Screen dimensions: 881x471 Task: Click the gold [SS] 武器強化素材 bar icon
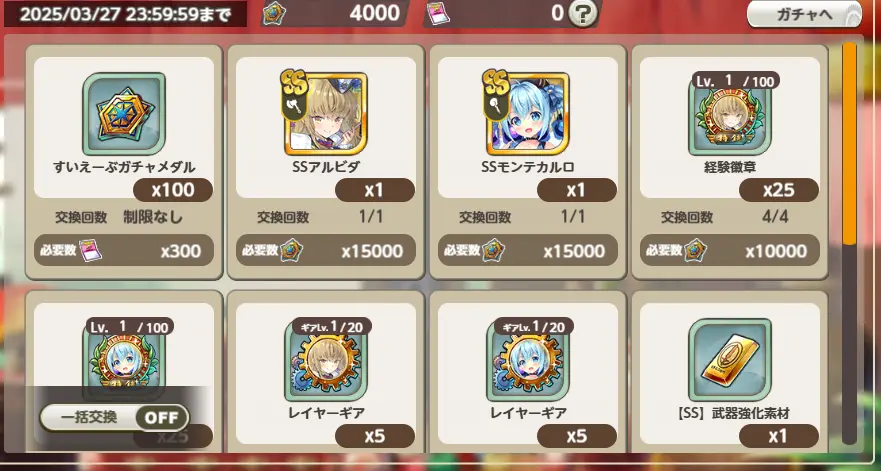pos(730,360)
